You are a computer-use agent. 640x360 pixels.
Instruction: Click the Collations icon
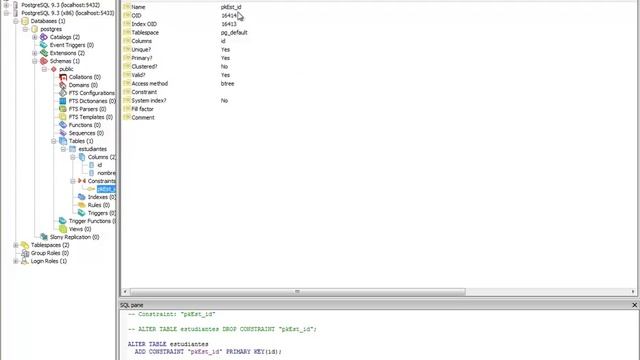(63, 77)
